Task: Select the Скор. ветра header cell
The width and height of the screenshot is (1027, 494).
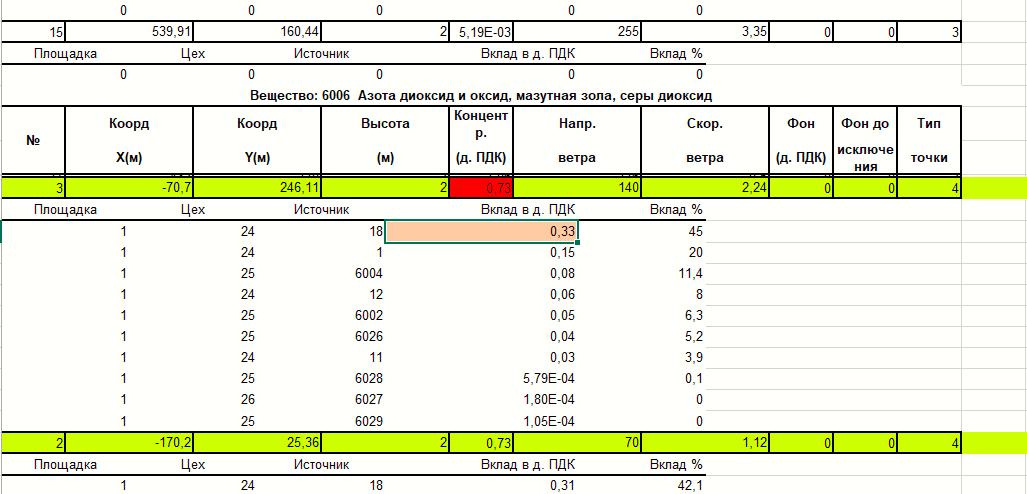Action: tap(704, 141)
